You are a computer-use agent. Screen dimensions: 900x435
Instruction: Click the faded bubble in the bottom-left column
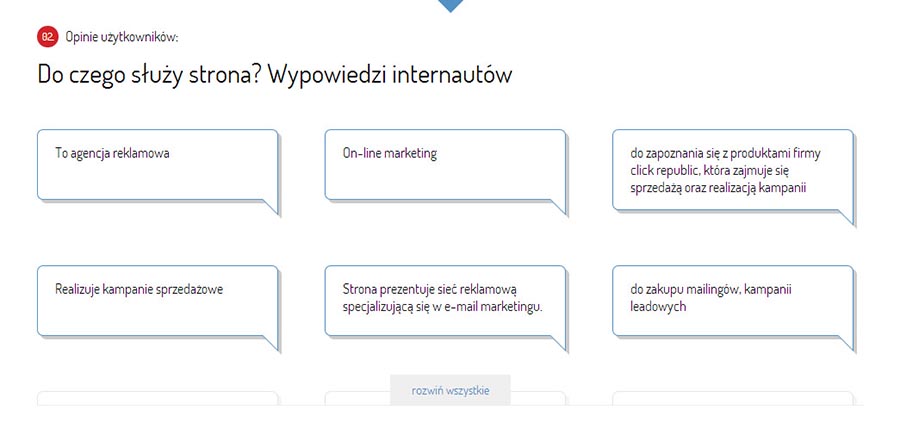click(157, 398)
